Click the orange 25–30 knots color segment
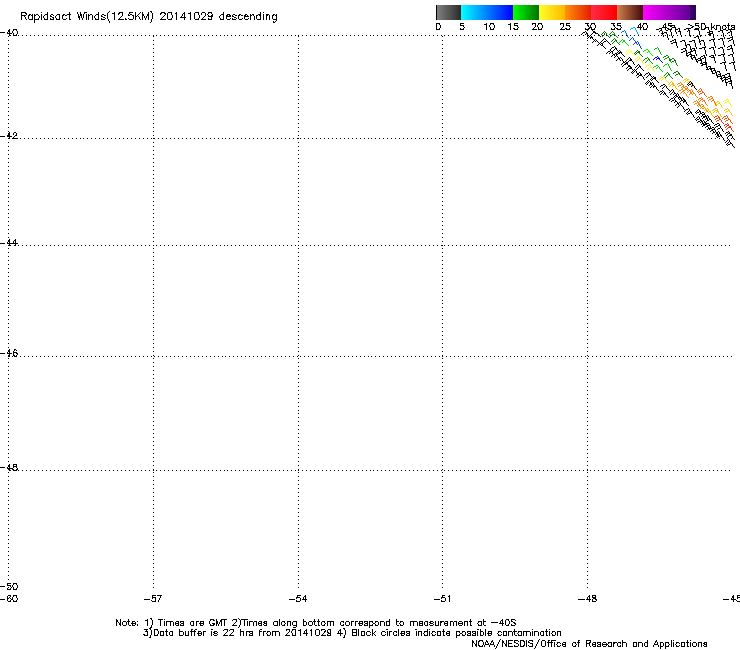Viewport: 740px width, 650px height. [x=578, y=12]
